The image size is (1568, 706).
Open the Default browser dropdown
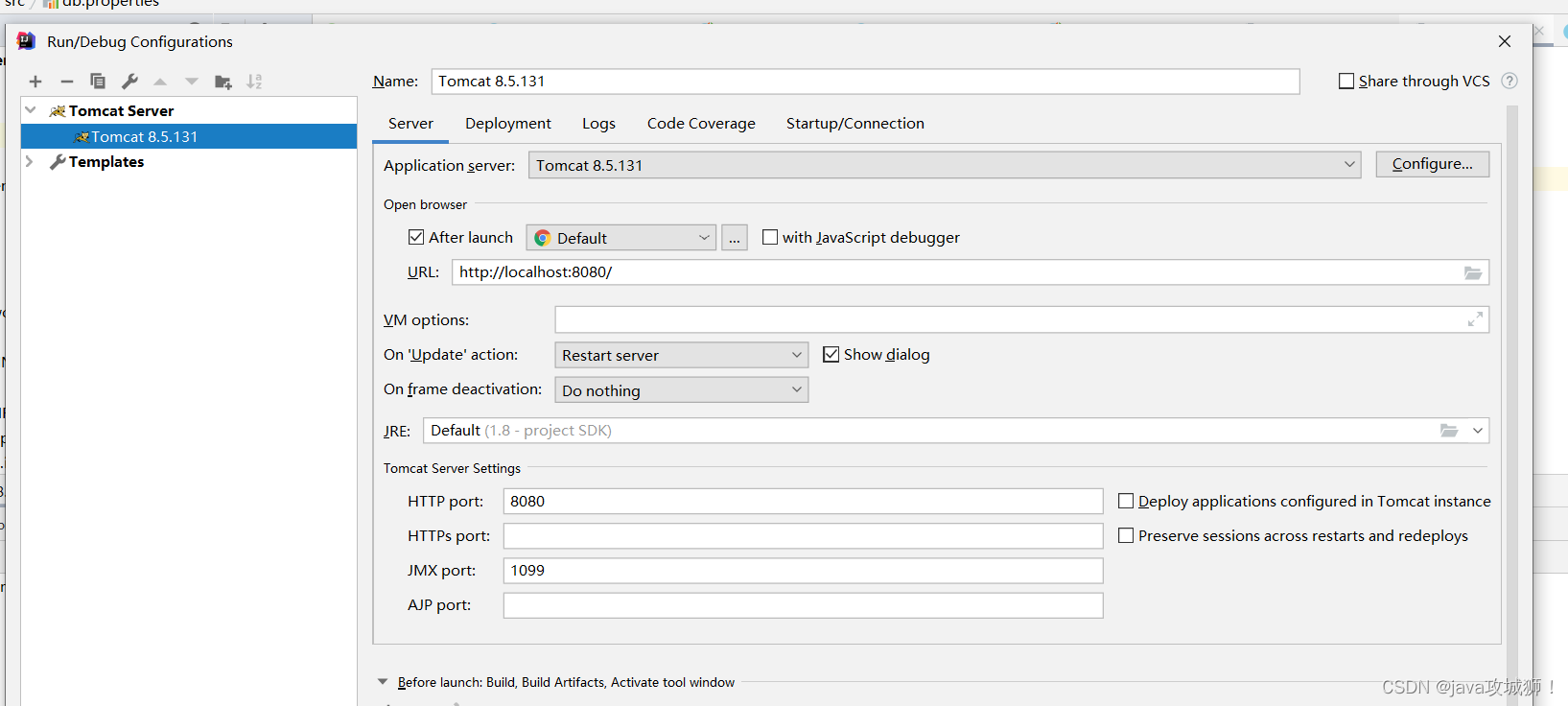(621, 238)
